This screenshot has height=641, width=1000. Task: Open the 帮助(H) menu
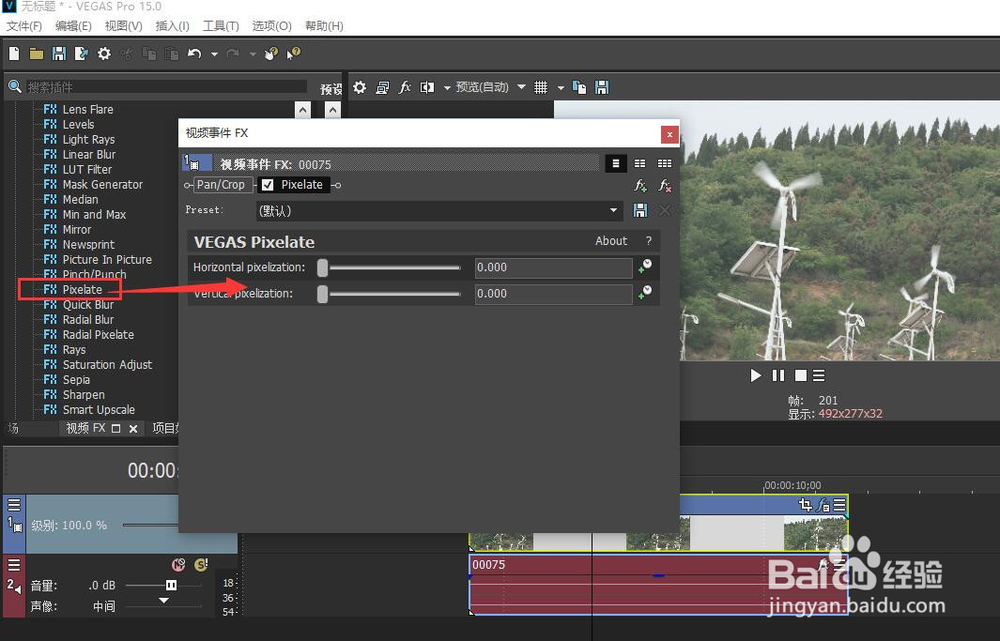(324, 26)
